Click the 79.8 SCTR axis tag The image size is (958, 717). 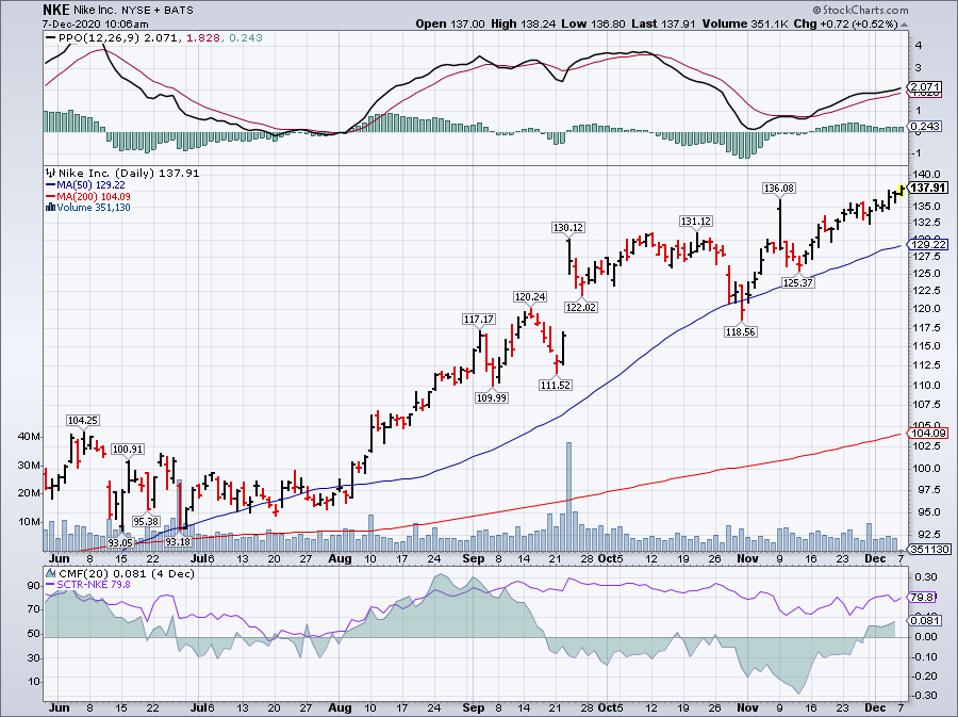point(923,597)
